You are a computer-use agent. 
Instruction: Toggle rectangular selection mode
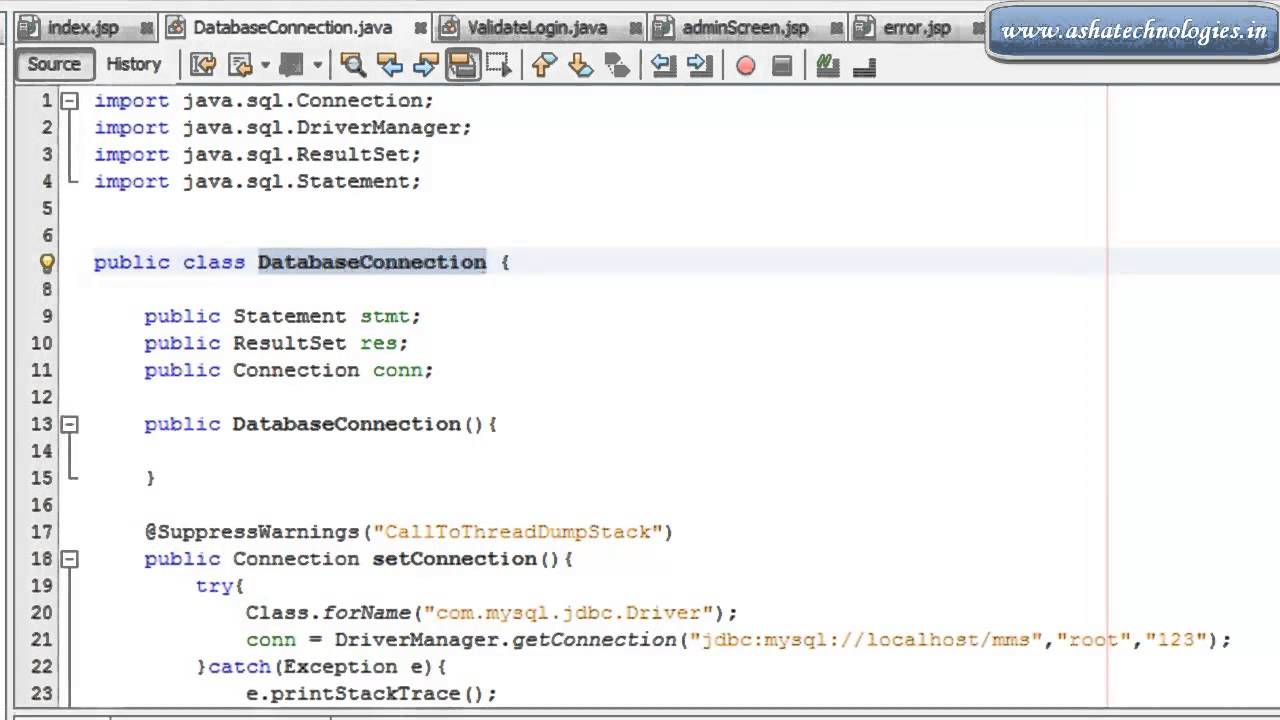coord(498,66)
